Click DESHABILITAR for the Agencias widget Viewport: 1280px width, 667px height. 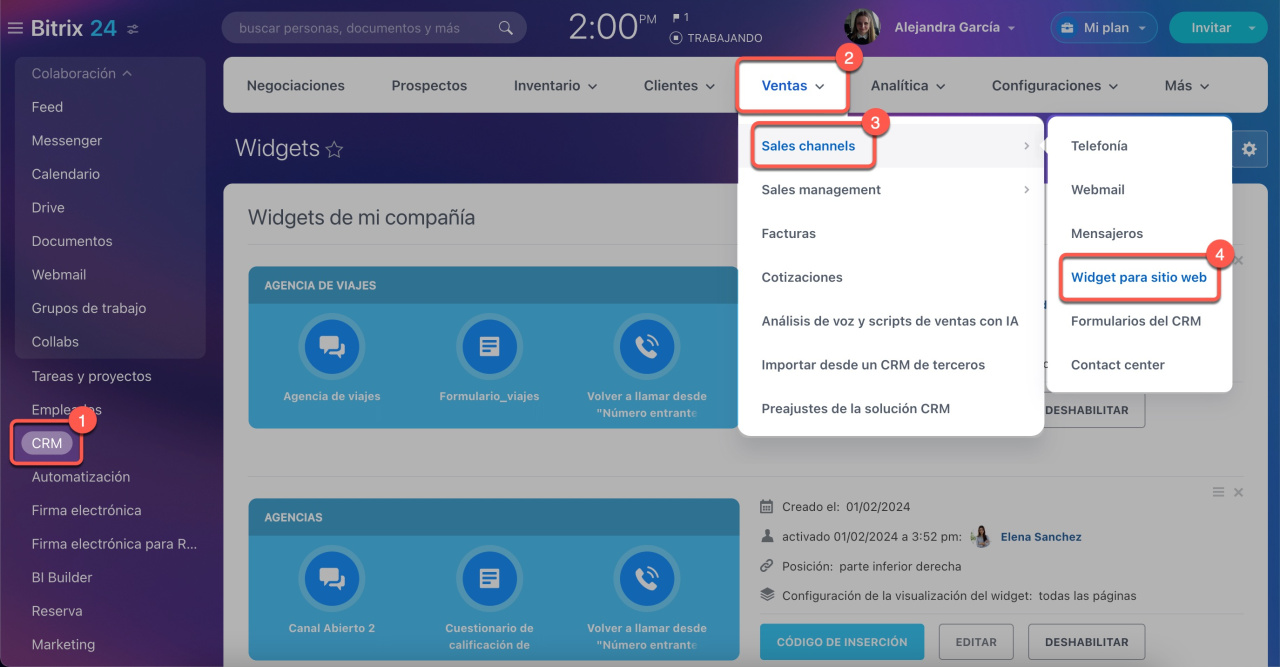[1086, 642]
